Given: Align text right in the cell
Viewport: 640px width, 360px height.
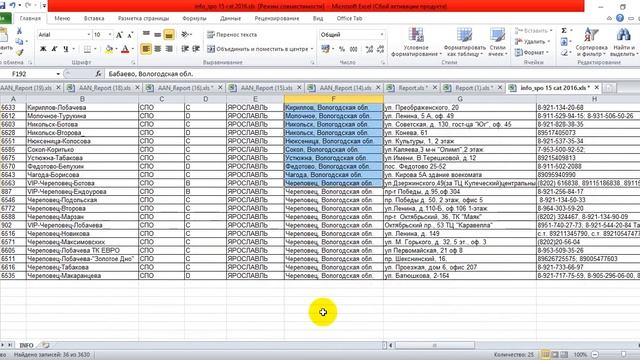Looking at the screenshot, I should [169, 49].
